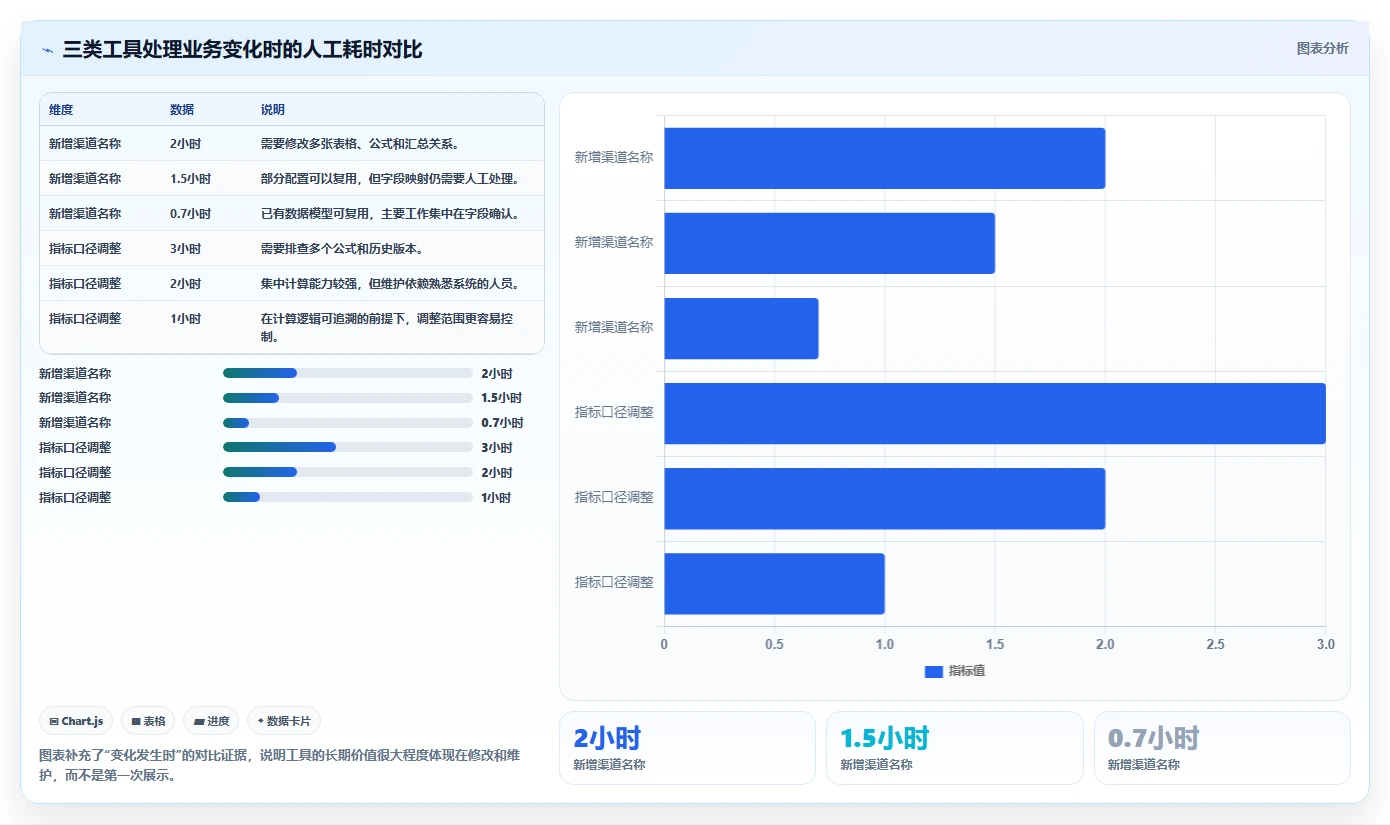
Task: Click the 图表分析 label in the header
Action: [1322, 48]
